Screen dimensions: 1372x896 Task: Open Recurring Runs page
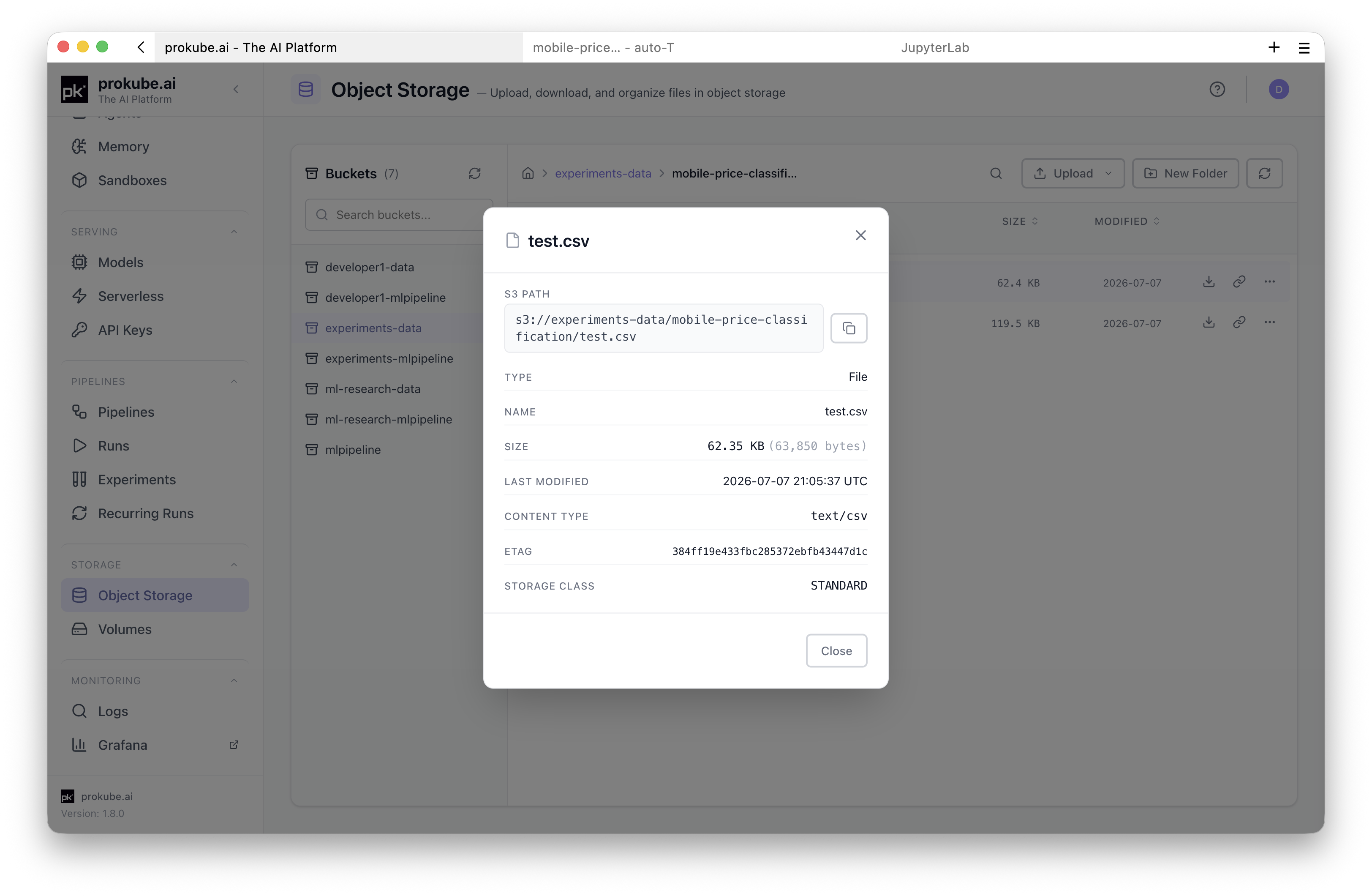[155, 514]
